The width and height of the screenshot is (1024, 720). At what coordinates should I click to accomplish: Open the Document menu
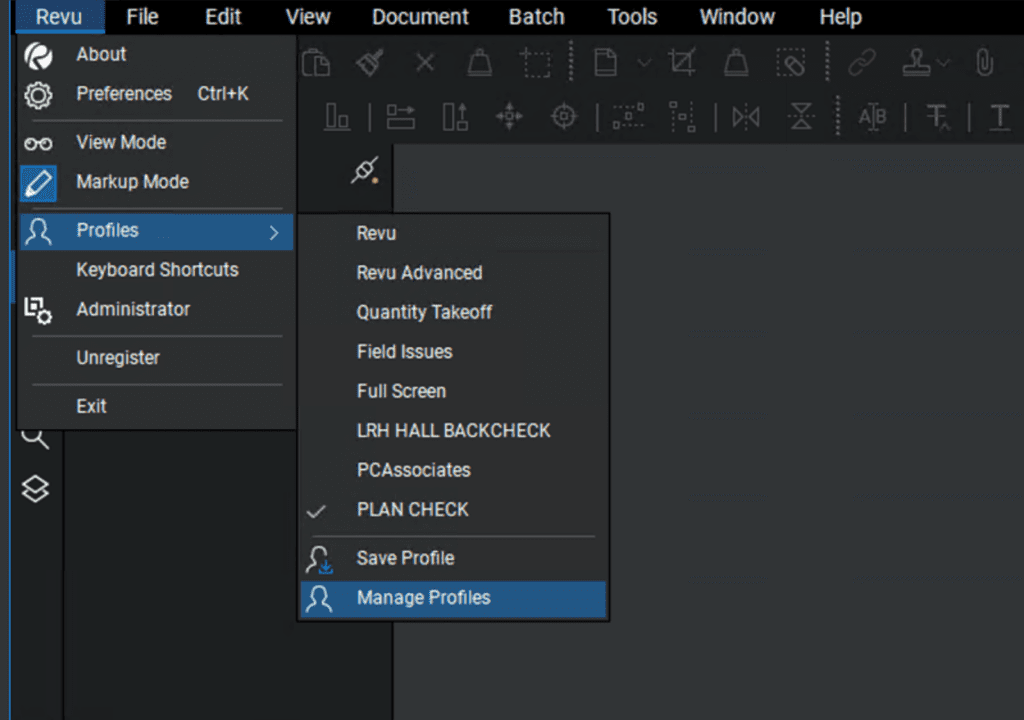[421, 17]
